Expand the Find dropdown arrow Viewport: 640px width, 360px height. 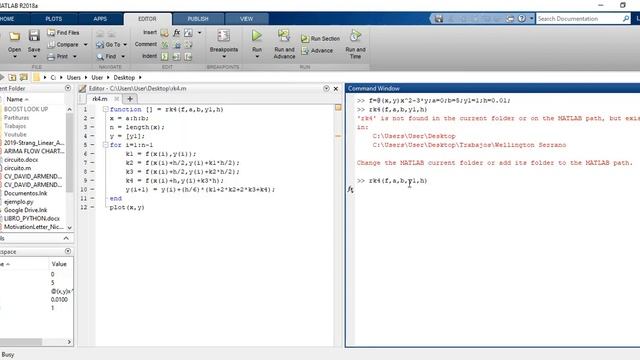click(123, 56)
